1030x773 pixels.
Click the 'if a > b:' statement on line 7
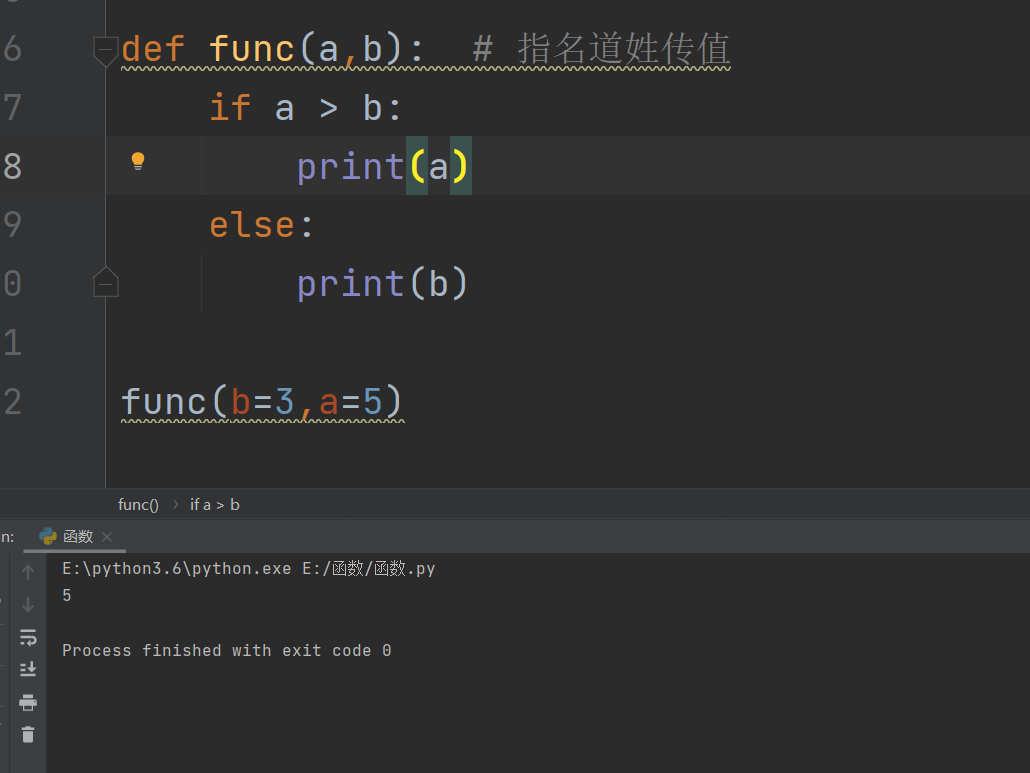click(x=305, y=108)
